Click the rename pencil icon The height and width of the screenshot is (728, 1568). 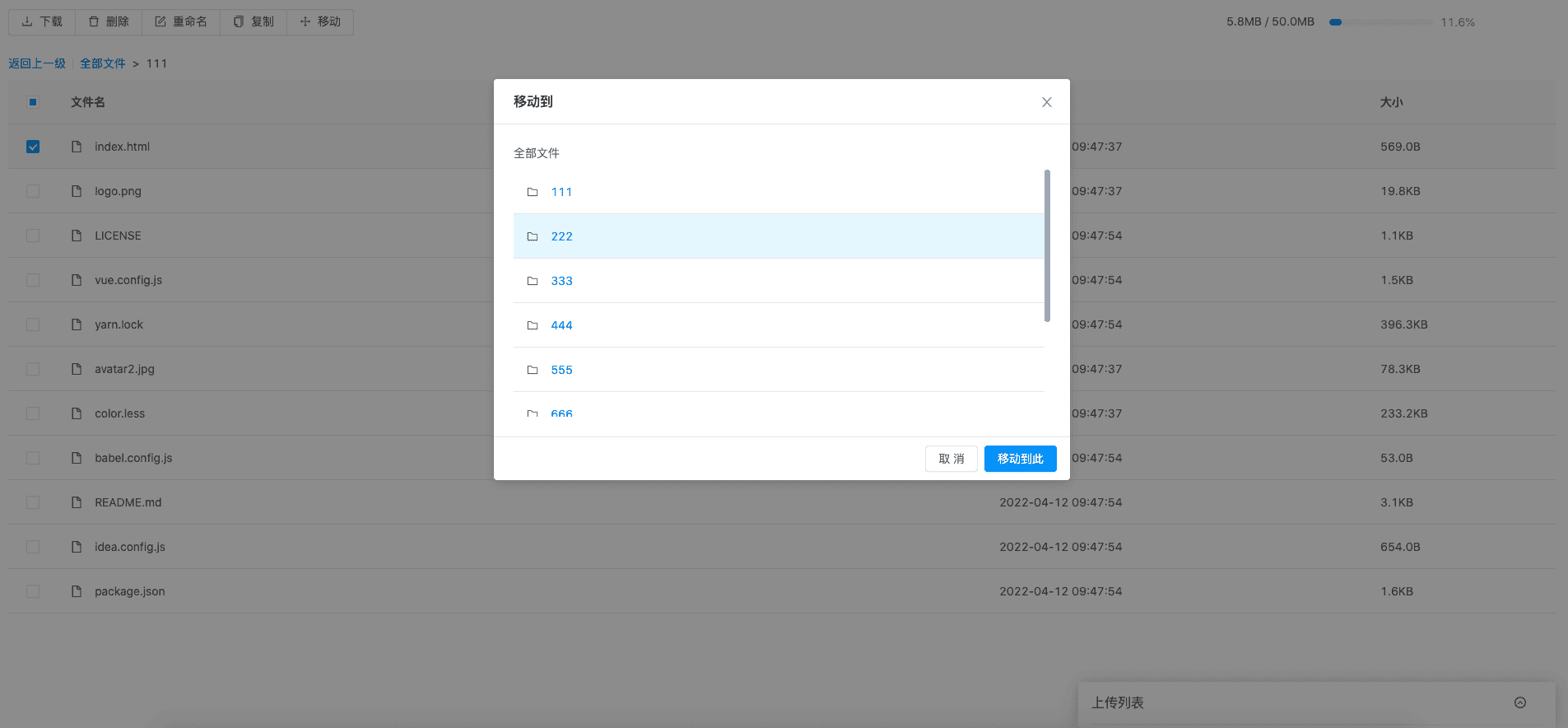click(x=161, y=21)
